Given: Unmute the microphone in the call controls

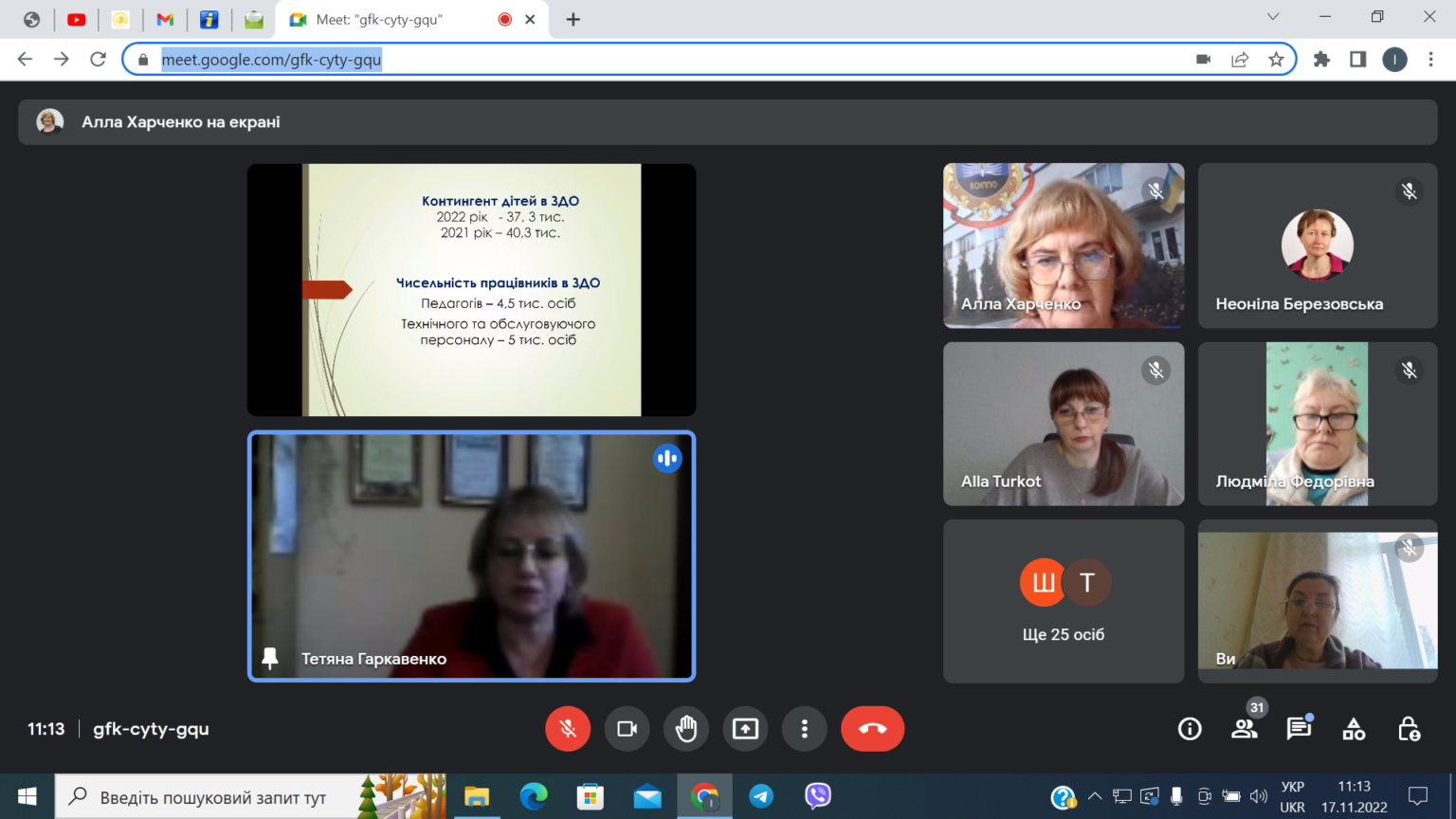Looking at the screenshot, I should [568, 729].
